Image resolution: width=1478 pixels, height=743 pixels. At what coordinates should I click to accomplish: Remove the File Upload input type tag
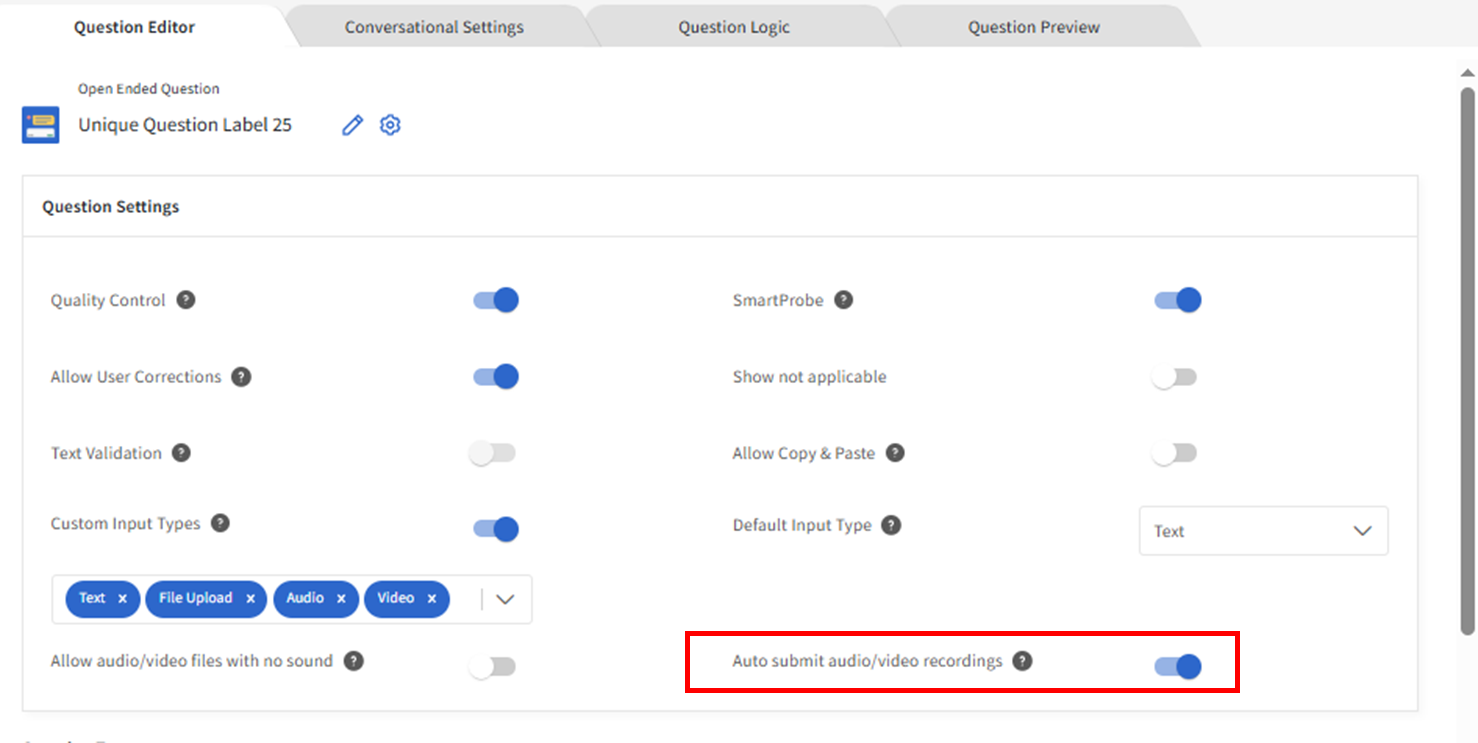[250, 599]
